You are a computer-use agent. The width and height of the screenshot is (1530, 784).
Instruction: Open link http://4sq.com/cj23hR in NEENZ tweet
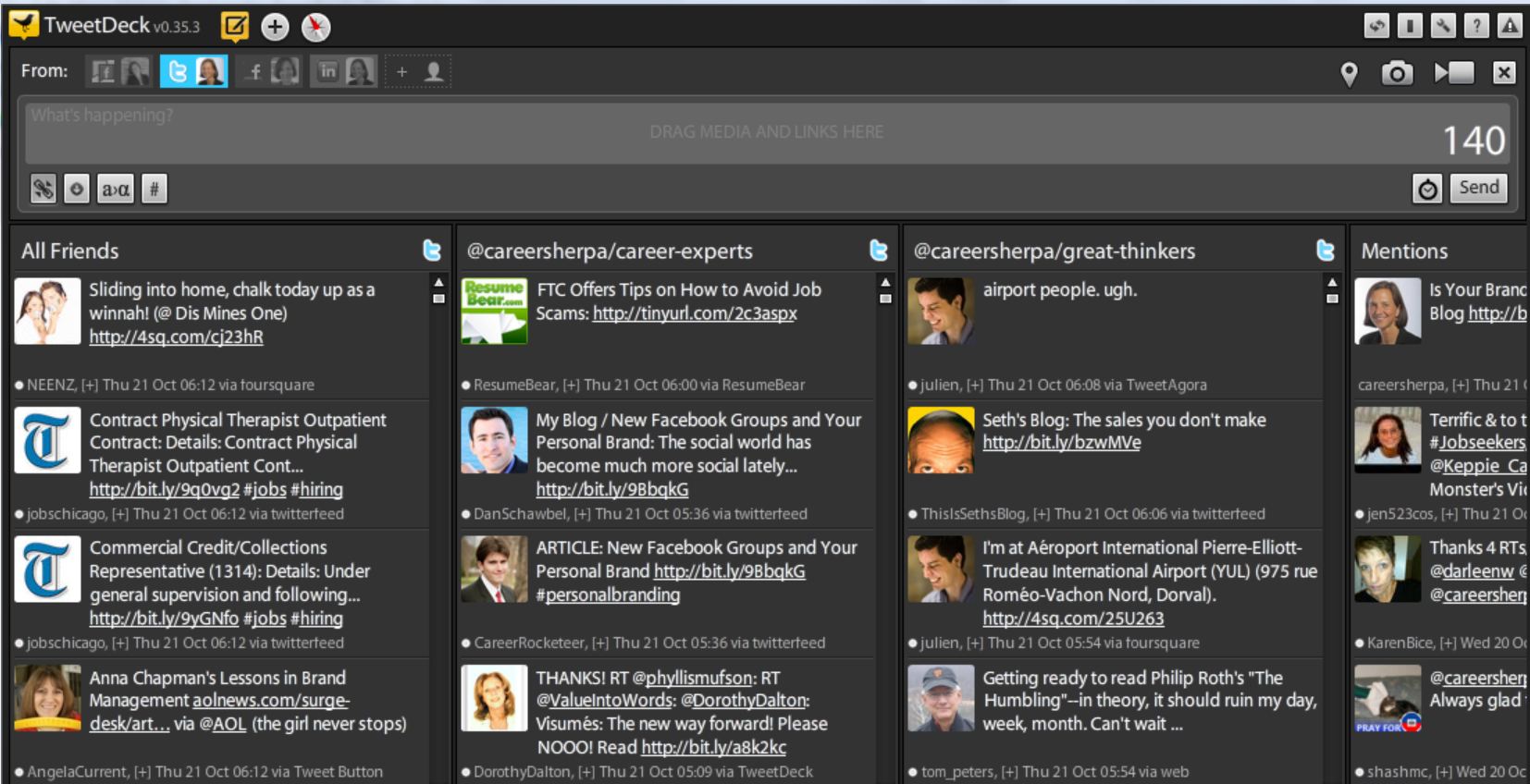click(x=176, y=337)
